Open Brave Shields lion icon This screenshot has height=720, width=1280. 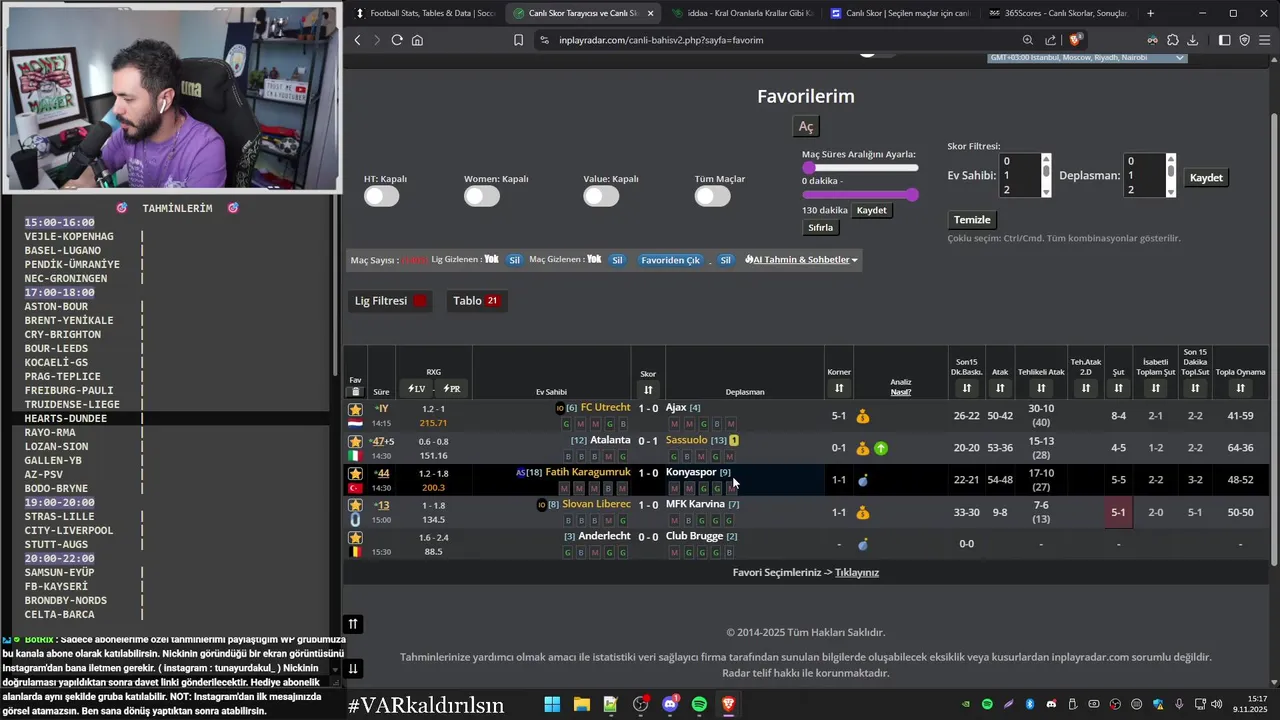1076,40
